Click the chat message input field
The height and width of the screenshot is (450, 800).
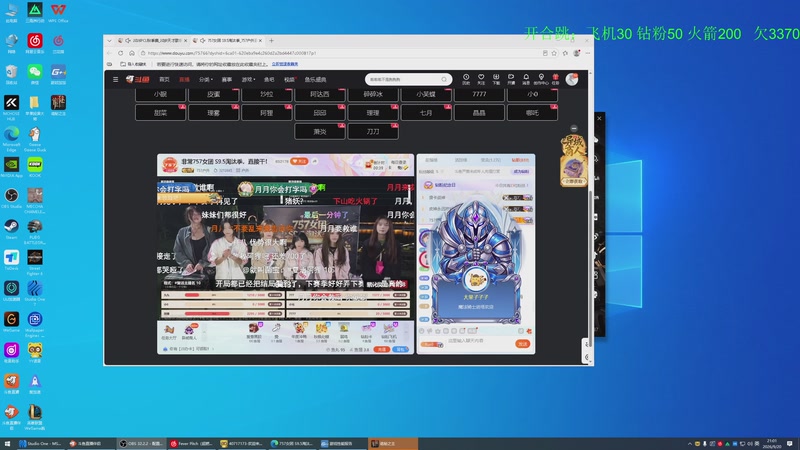pyautogui.click(x=479, y=341)
